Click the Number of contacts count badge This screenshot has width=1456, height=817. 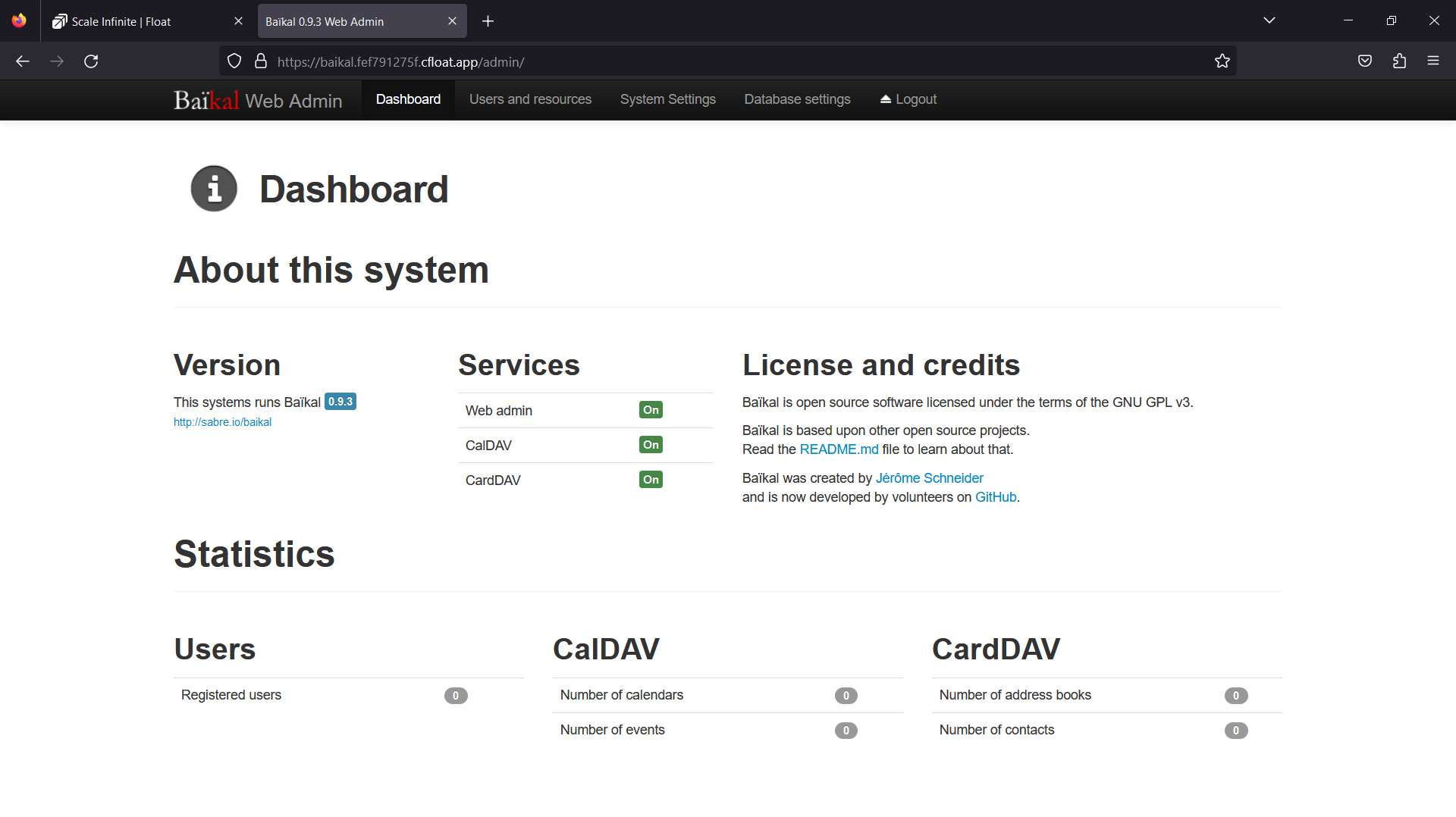[1236, 731]
